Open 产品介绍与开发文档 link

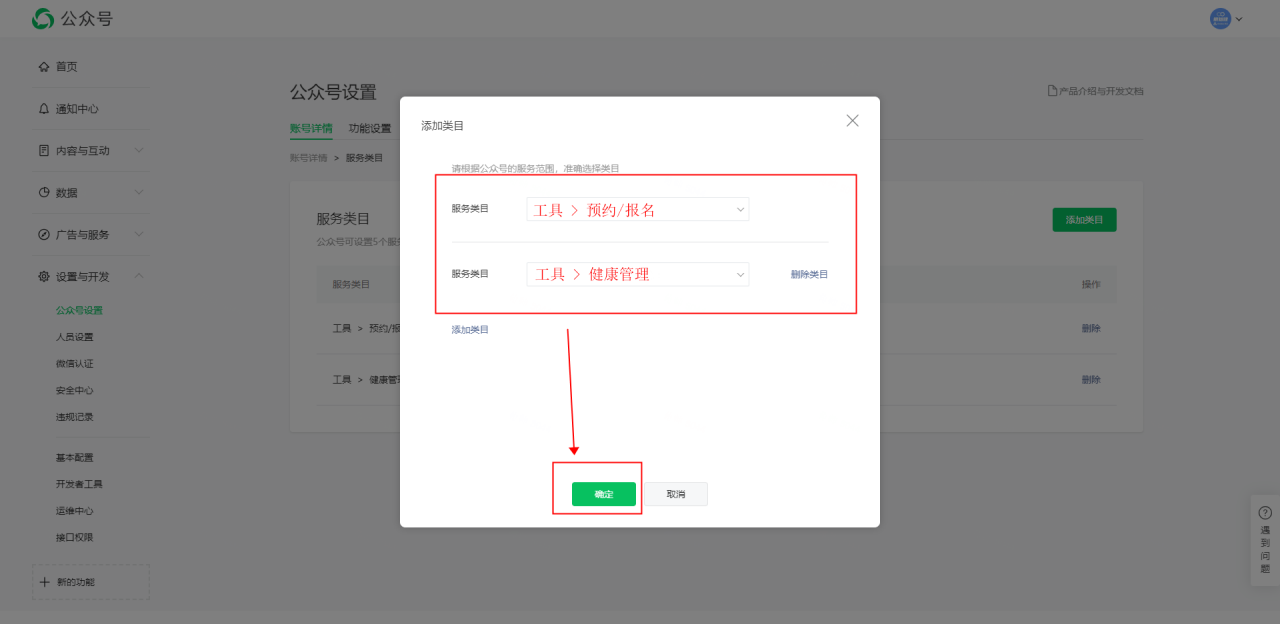(1095, 91)
